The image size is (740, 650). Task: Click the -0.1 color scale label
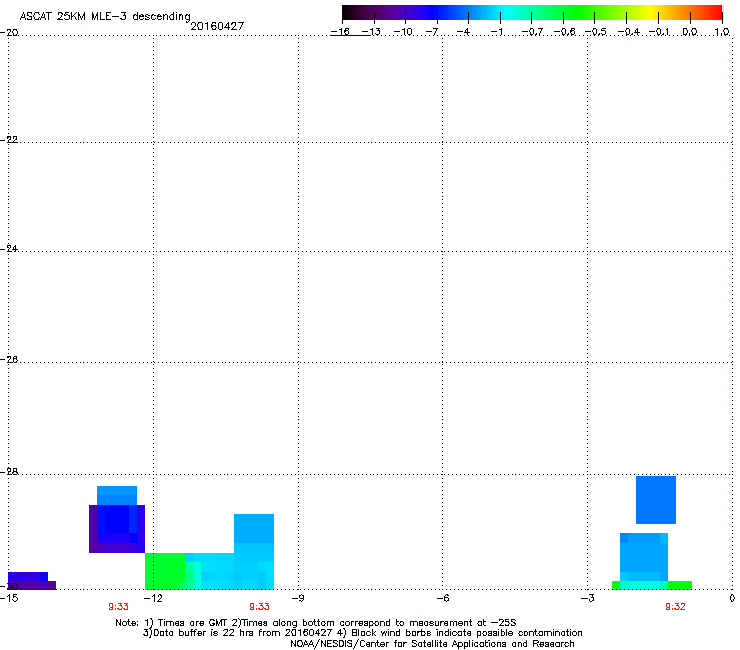coord(660,32)
